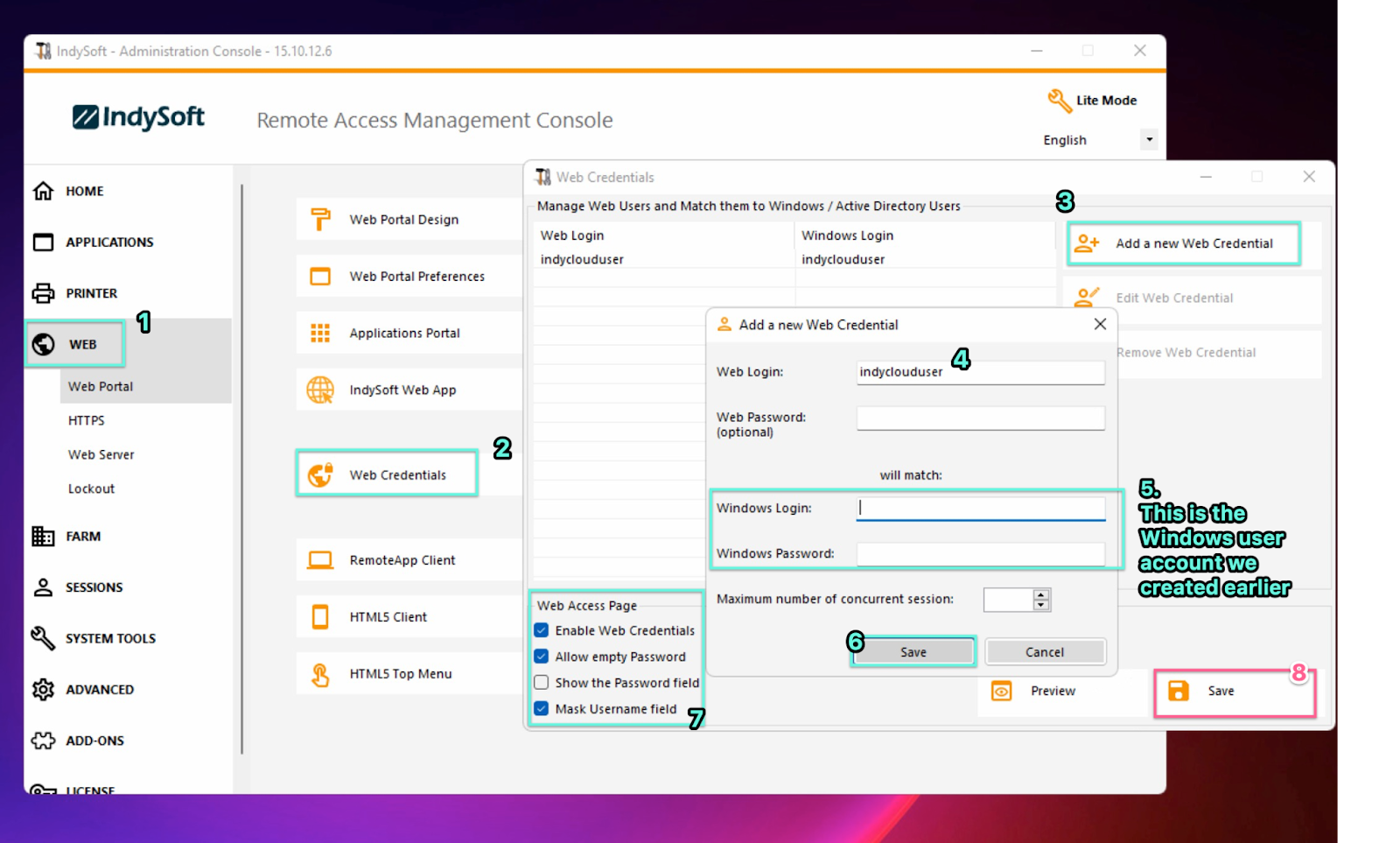Open the Home section icon
1400x843 pixels.
click(x=43, y=191)
